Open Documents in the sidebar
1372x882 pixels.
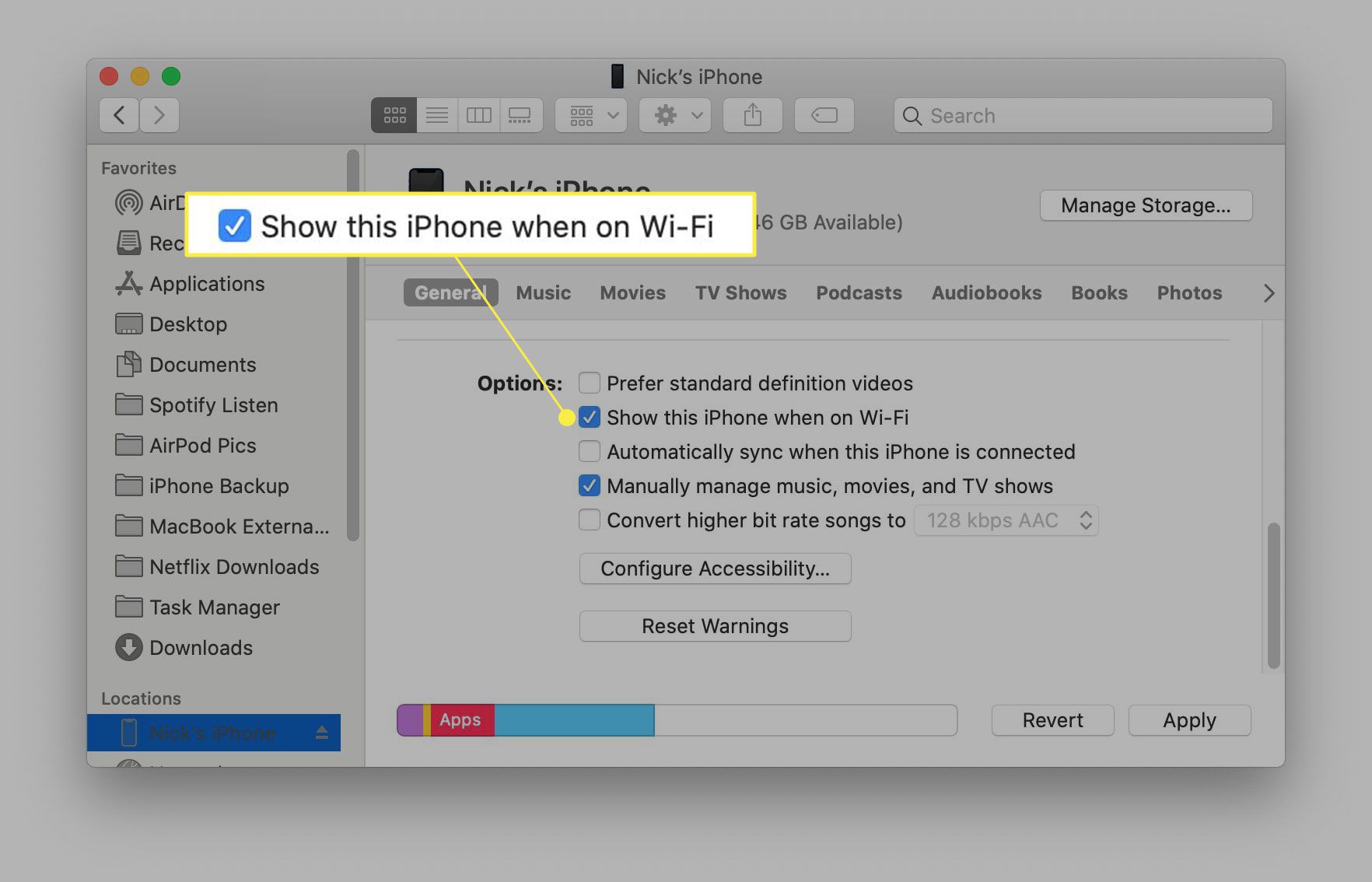pos(185,365)
